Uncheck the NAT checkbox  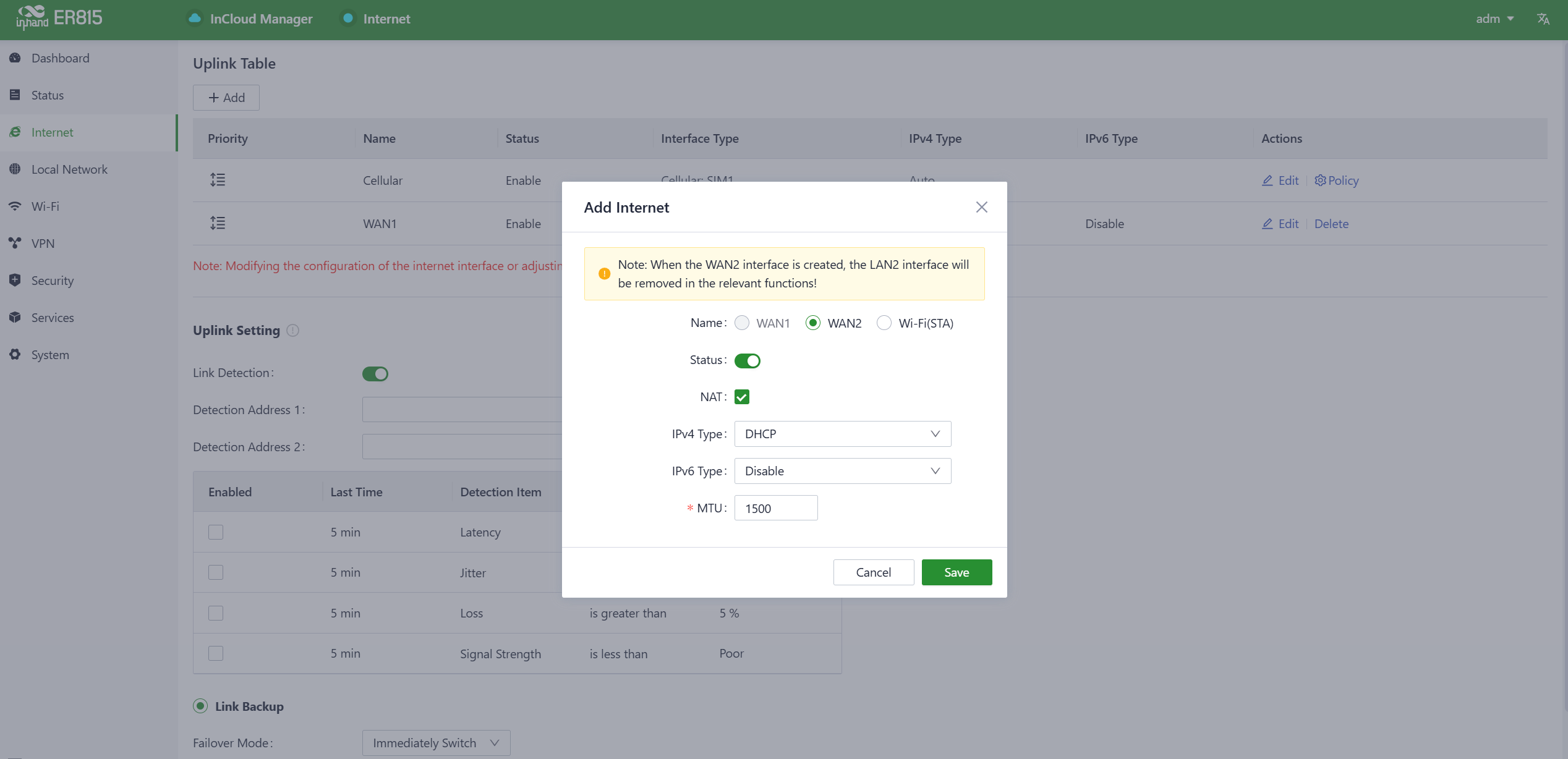coord(742,397)
